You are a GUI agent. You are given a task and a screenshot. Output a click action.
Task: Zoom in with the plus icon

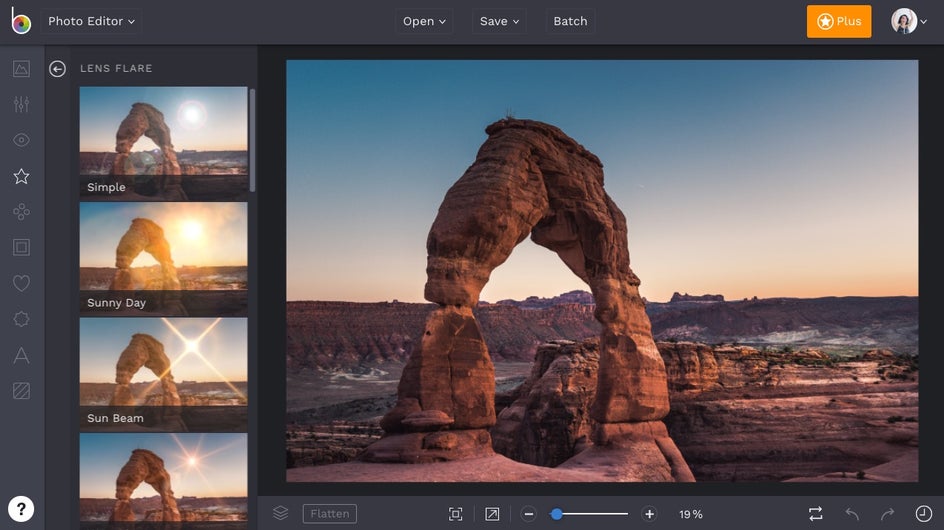click(x=649, y=514)
